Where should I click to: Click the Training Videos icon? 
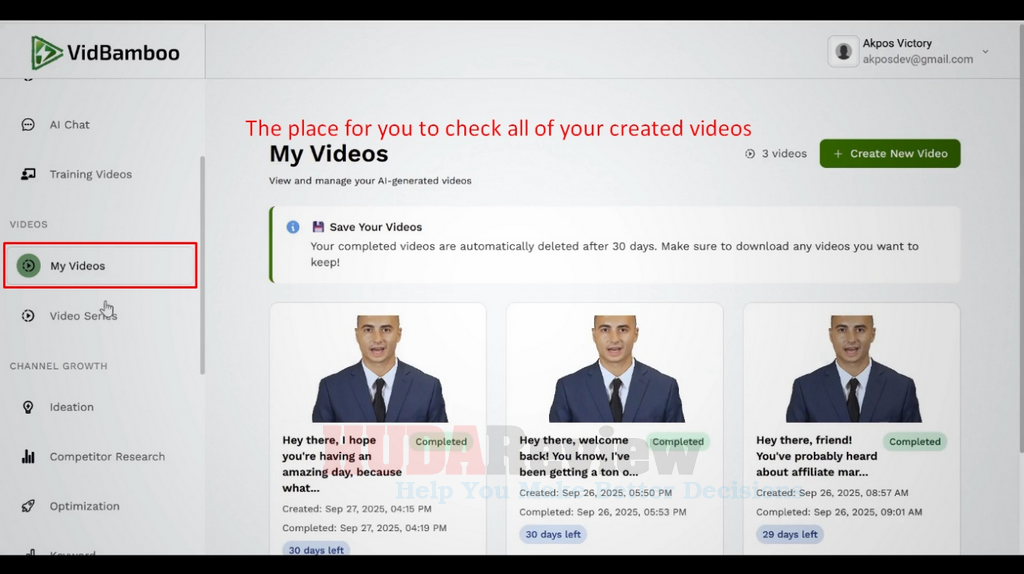(28, 174)
